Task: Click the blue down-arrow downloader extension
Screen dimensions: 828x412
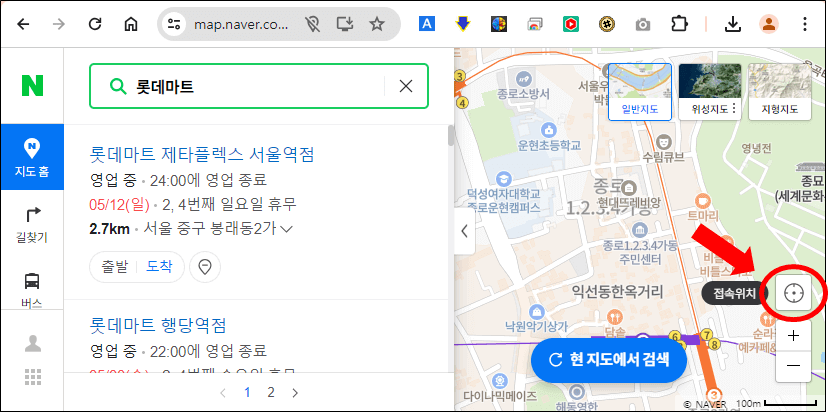Action: (463, 24)
